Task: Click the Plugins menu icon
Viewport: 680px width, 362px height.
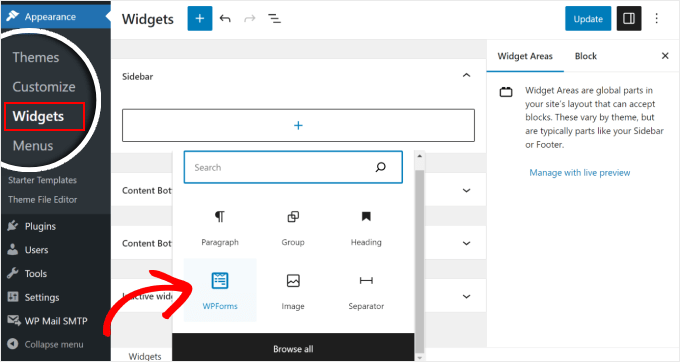Action: [x=13, y=226]
